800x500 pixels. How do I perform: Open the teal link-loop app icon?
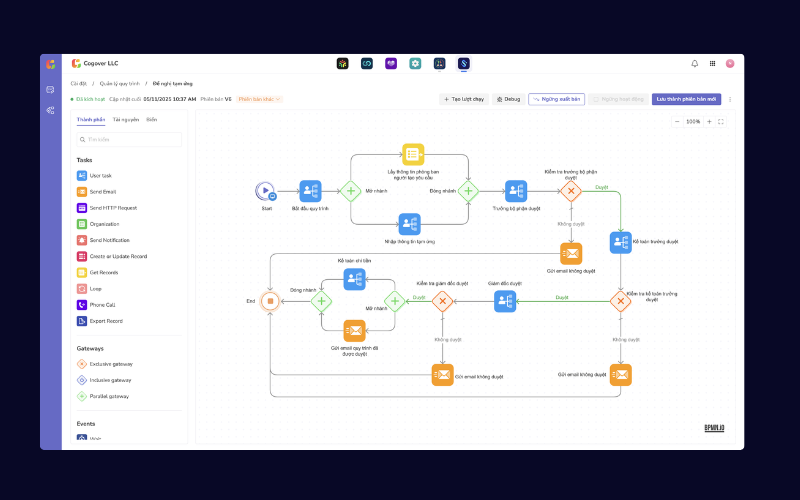pos(367,64)
